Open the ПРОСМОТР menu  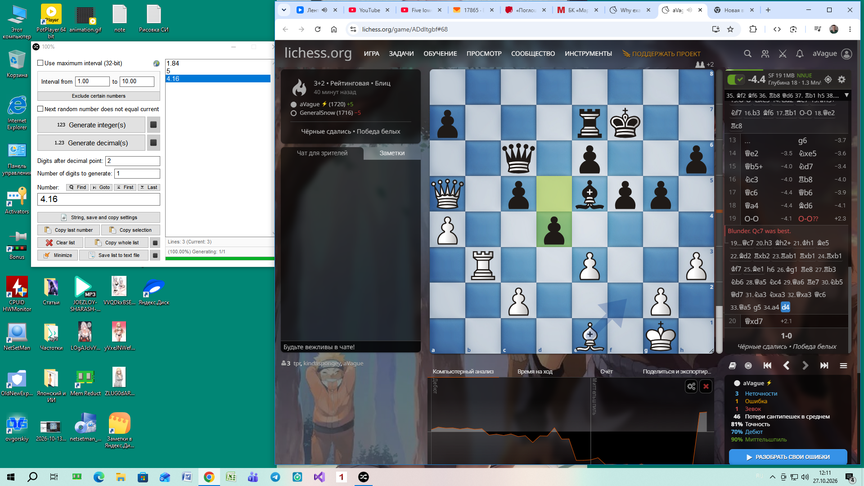pos(484,53)
